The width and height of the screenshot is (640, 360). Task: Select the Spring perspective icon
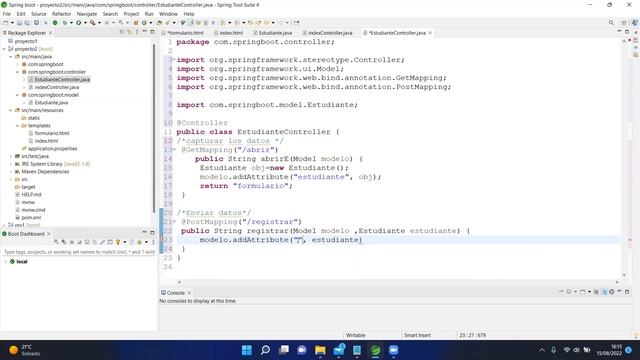point(635,23)
